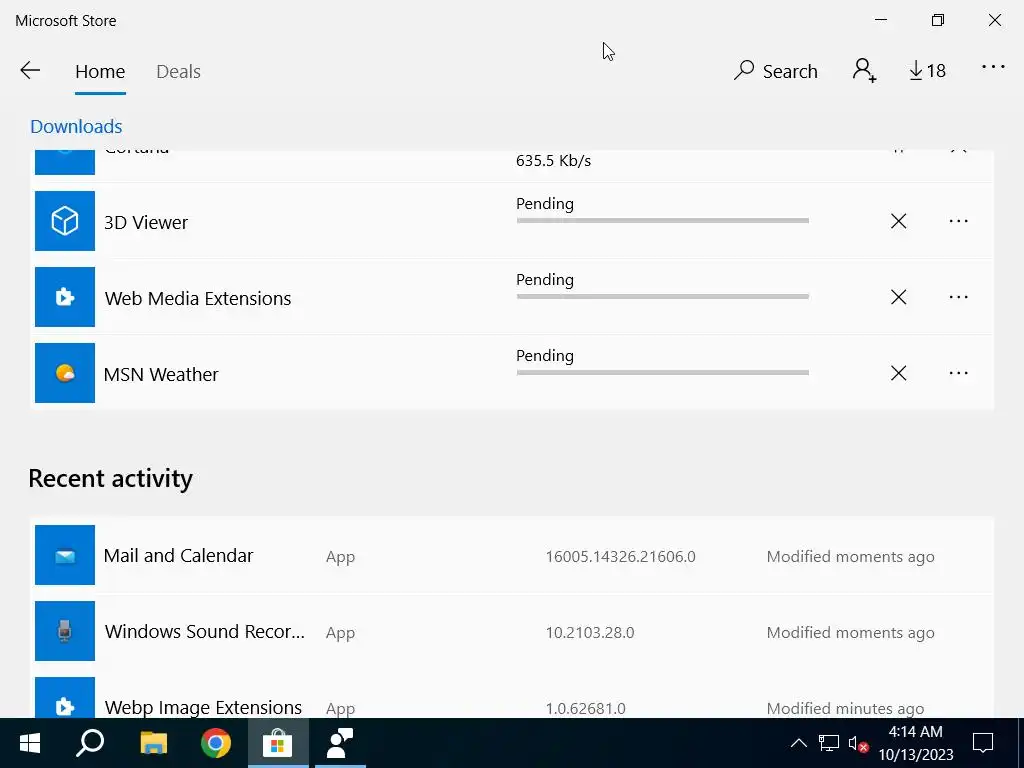The image size is (1024, 768).
Task: Open the Home tab
Action: pos(100,71)
